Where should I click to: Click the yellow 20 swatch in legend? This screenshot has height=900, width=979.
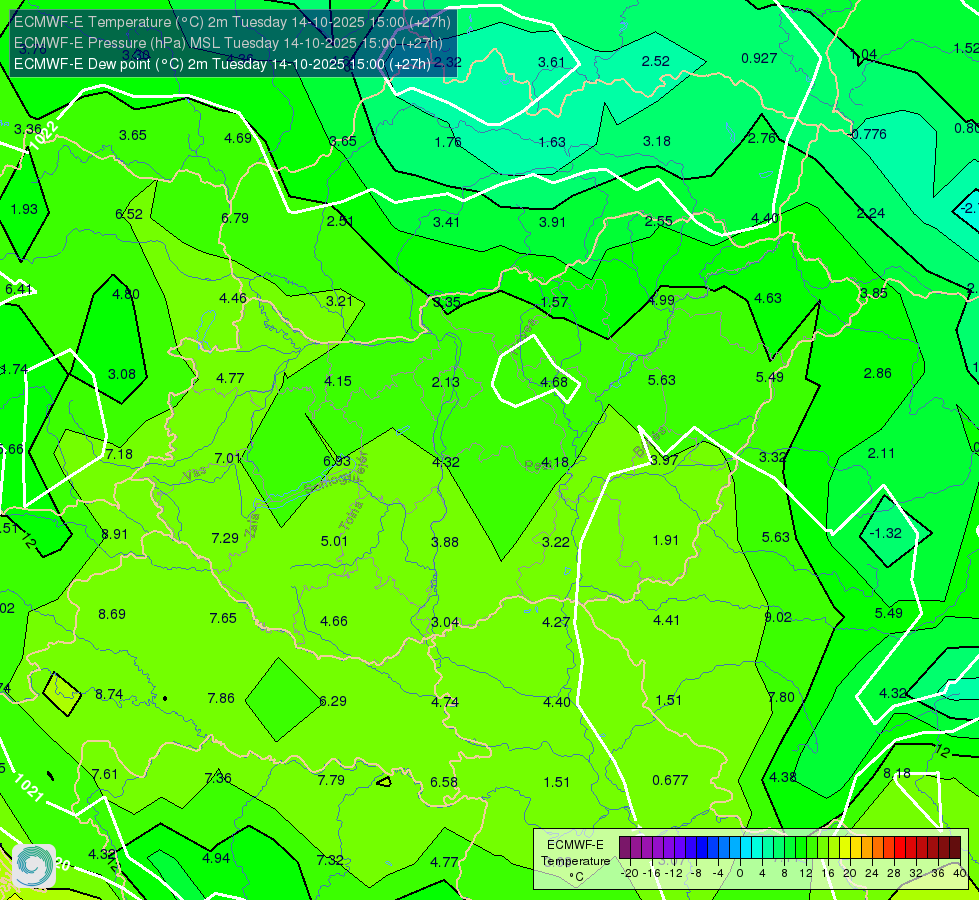tap(844, 848)
